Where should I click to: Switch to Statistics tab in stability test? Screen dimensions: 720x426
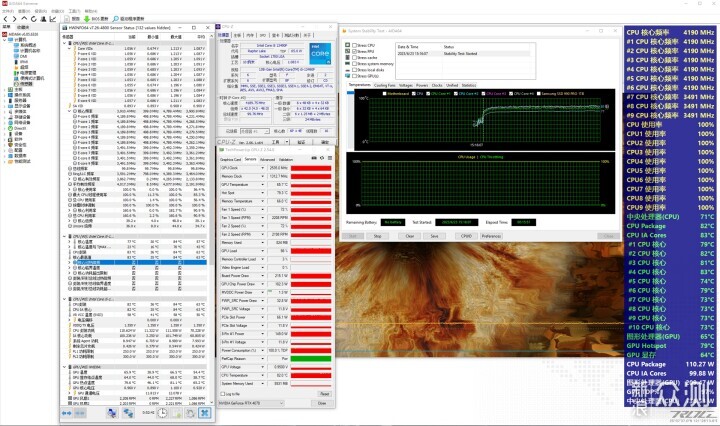click(469, 85)
